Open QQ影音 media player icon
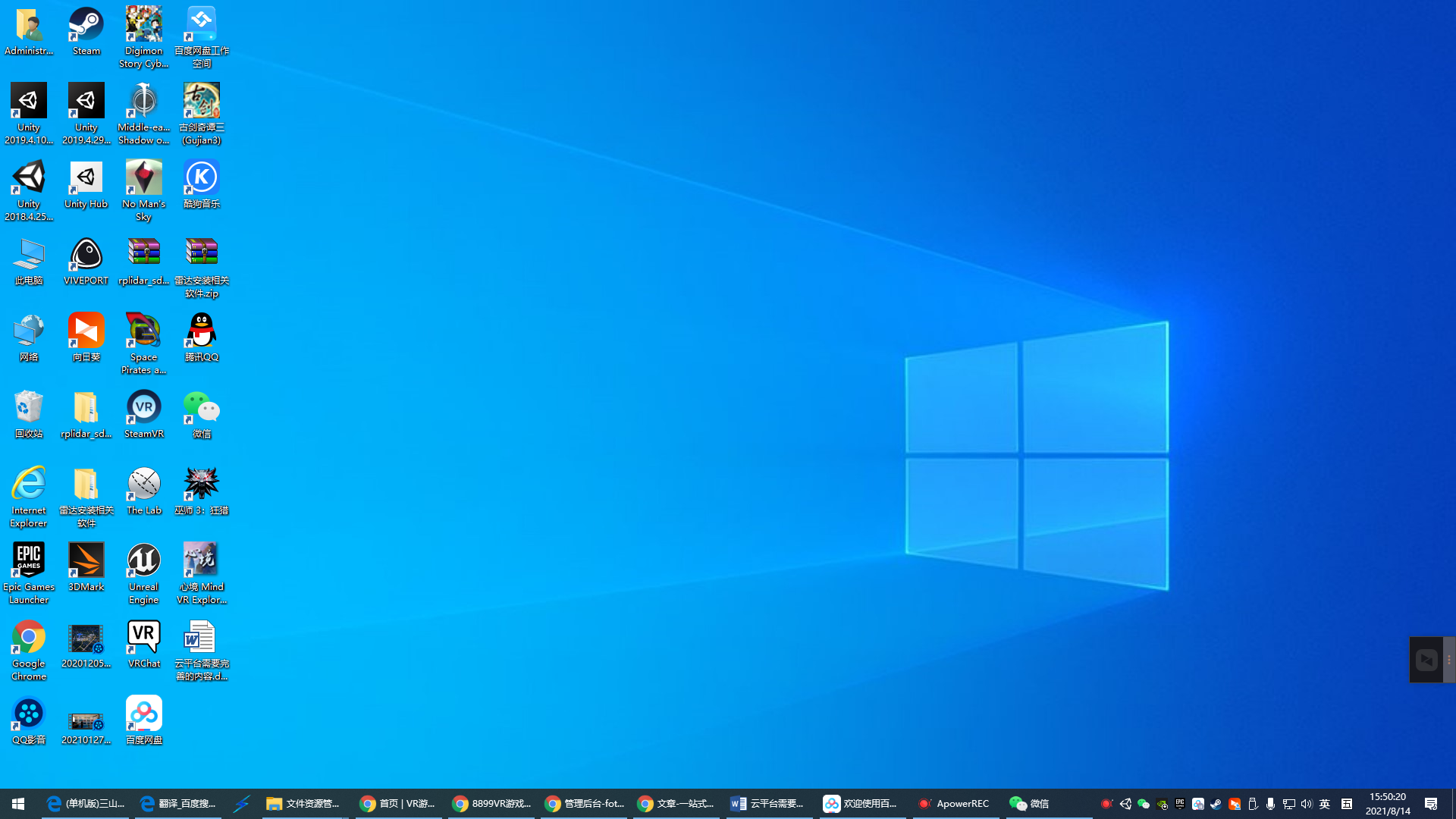 [29, 721]
